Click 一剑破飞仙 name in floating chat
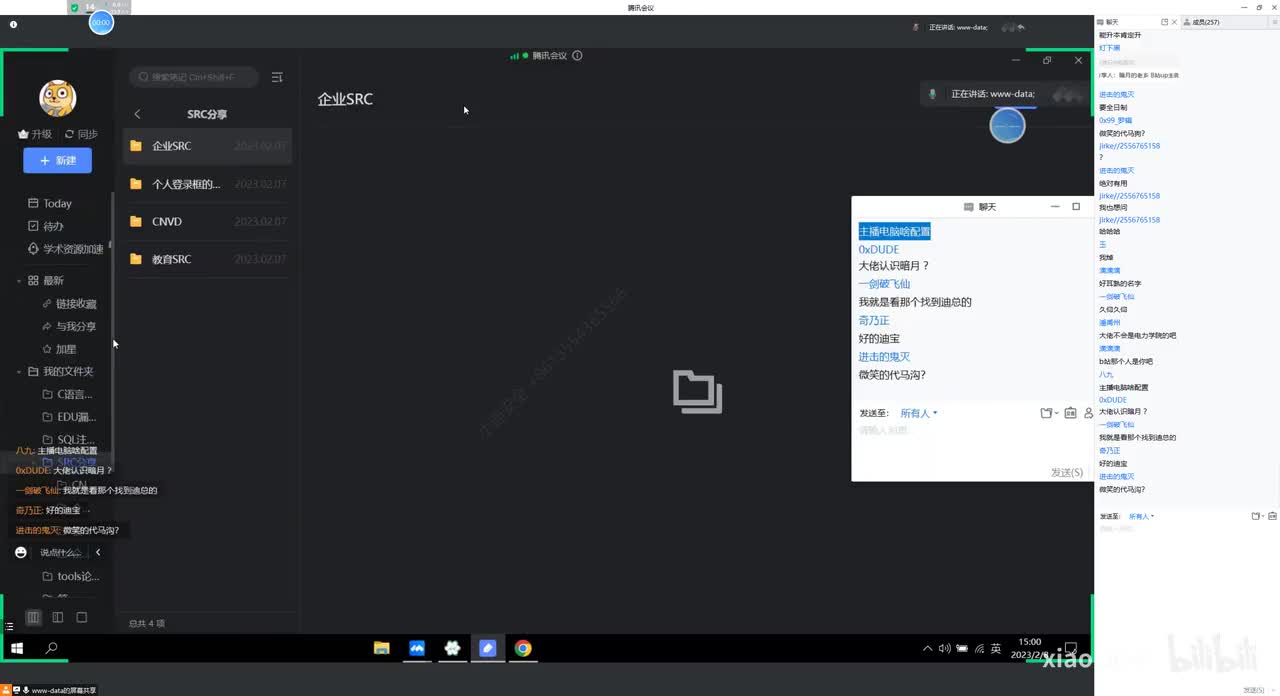 884,284
